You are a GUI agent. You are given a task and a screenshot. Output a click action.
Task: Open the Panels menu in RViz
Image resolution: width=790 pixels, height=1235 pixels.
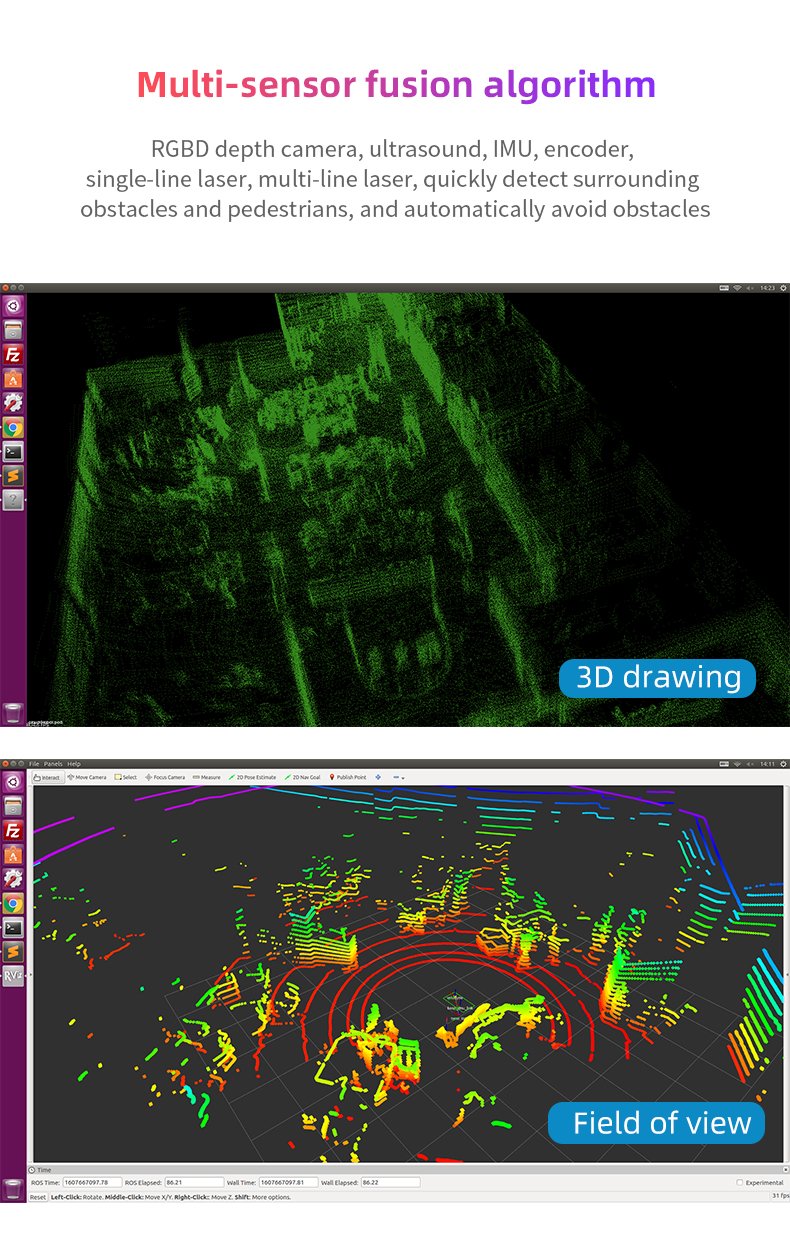click(52, 764)
